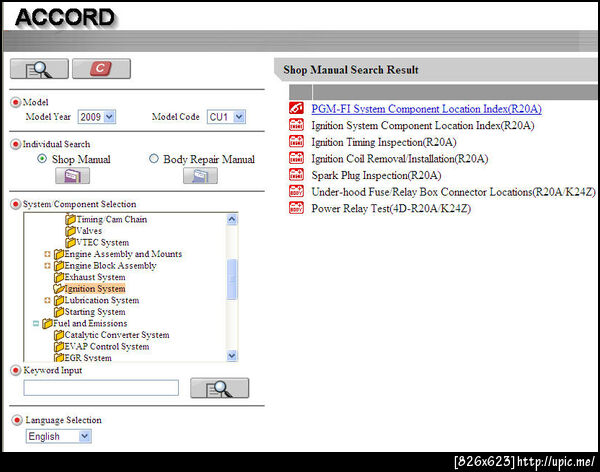This screenshot has height=472, width=600.
Task: Open Spark Plug Inspection(R20A) result
Action: [376, 175]
